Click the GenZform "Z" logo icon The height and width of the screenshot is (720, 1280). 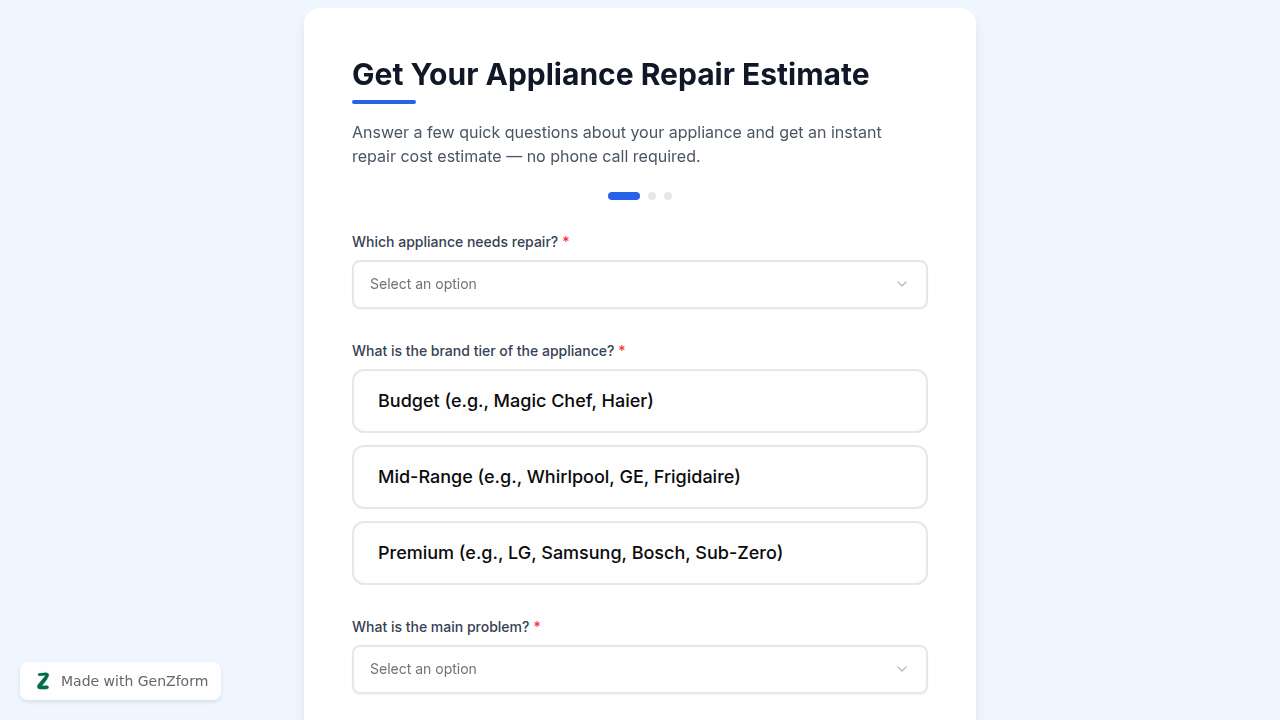tap(43, 681)
